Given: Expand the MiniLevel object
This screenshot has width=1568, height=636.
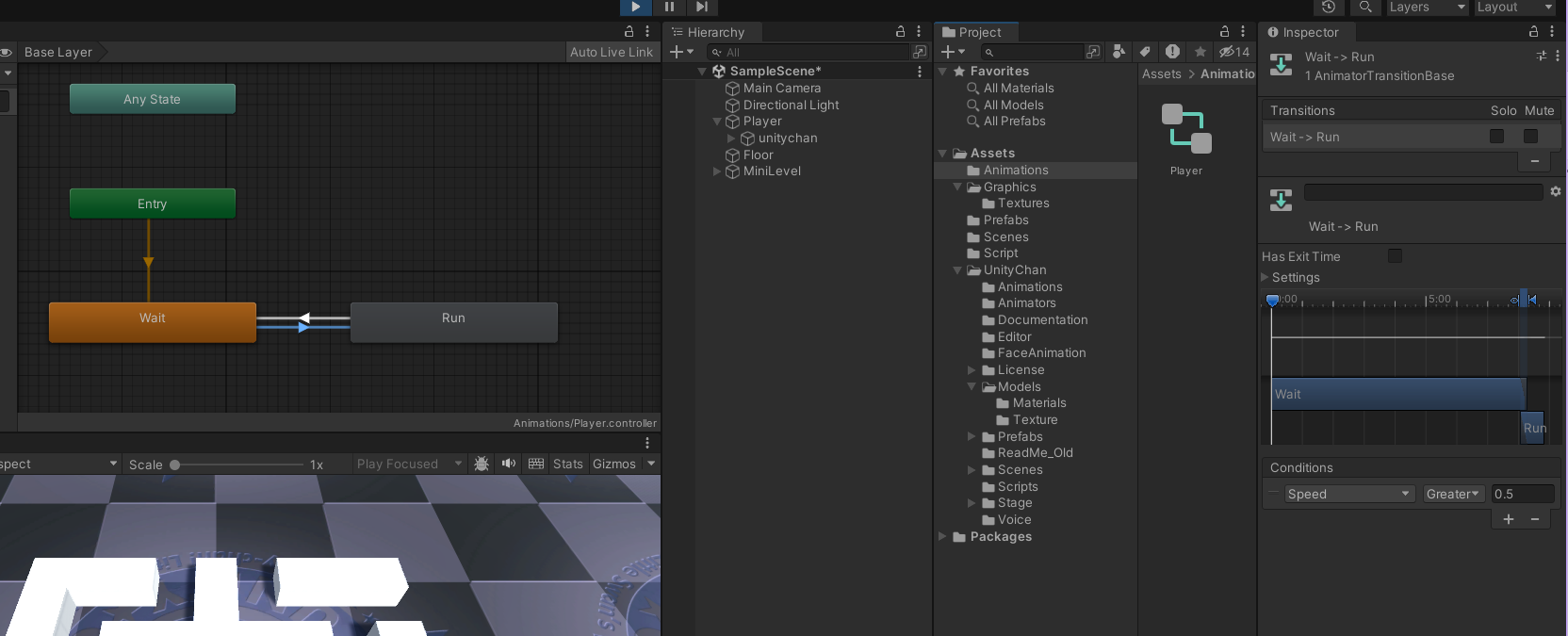Looking at the screenshot, I should click(x=717, y=171).
